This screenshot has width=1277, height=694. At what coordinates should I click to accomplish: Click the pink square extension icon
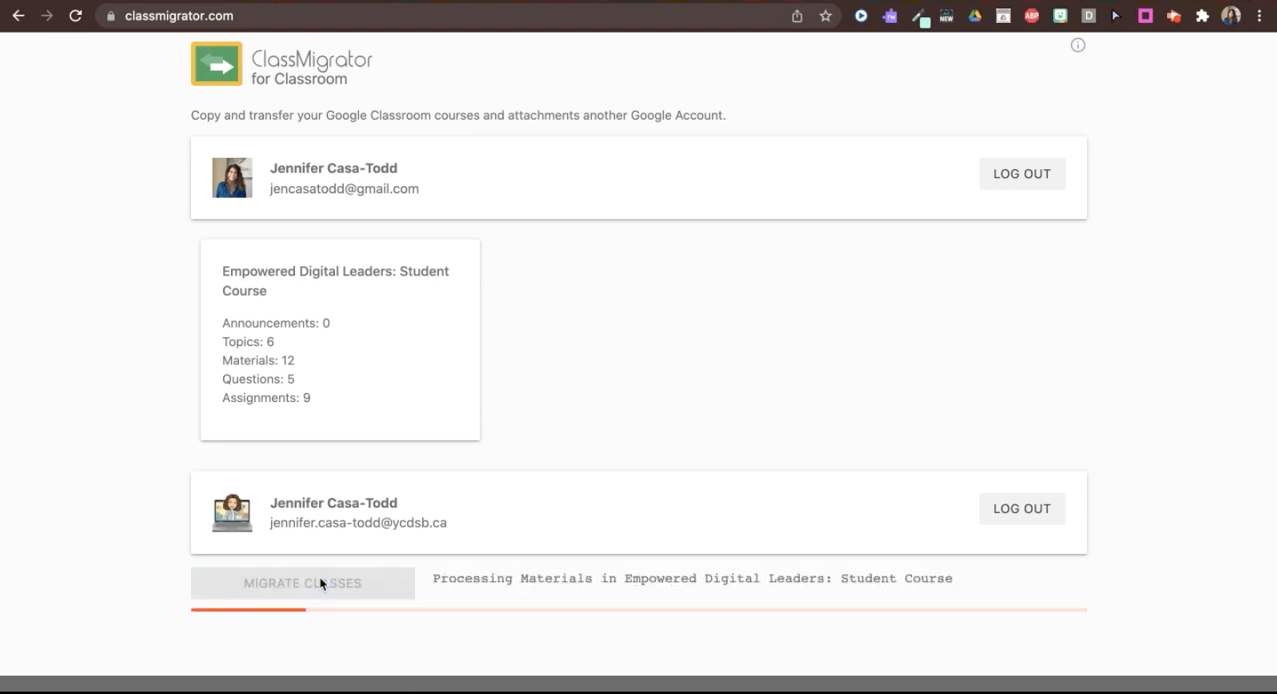(1145, 16)
